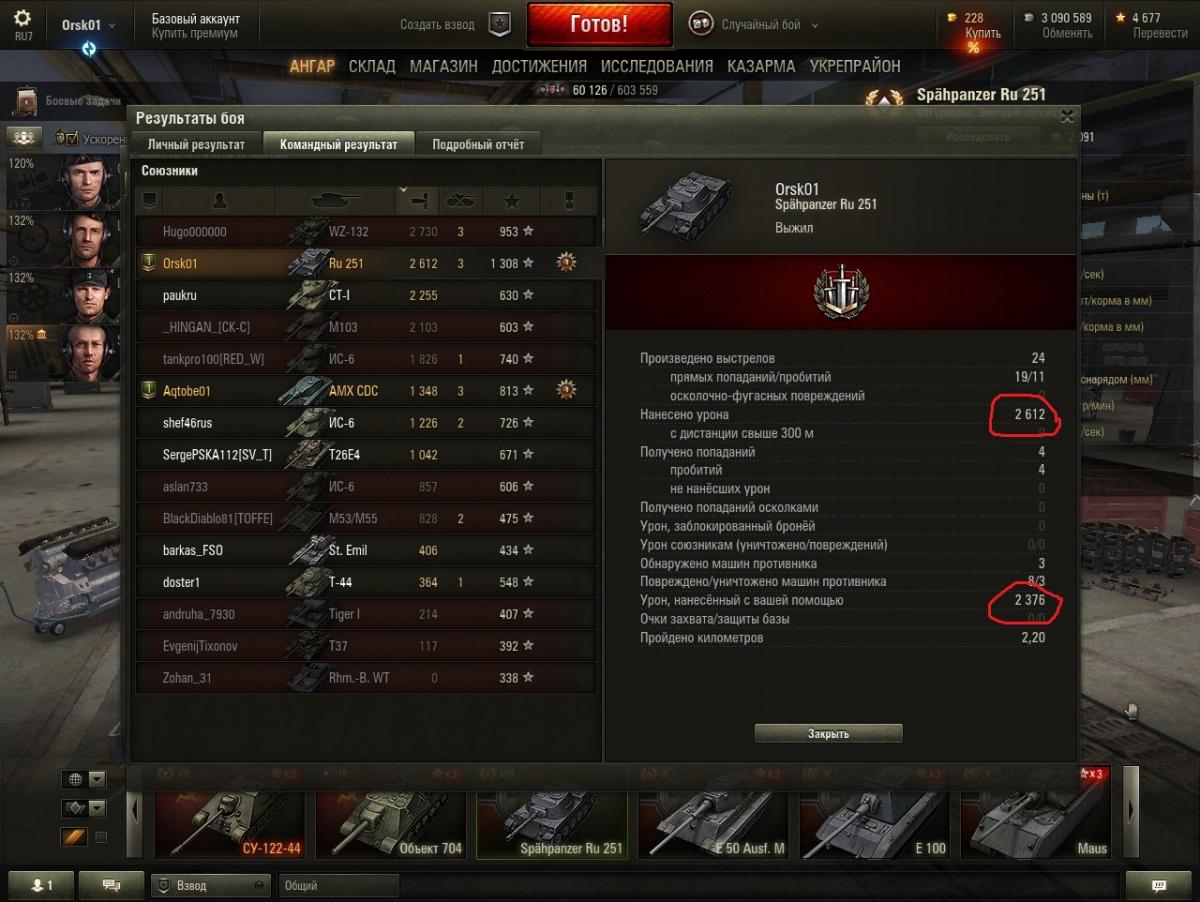
Task: Click the gold coins balance icon
Action: coord(953,18)
